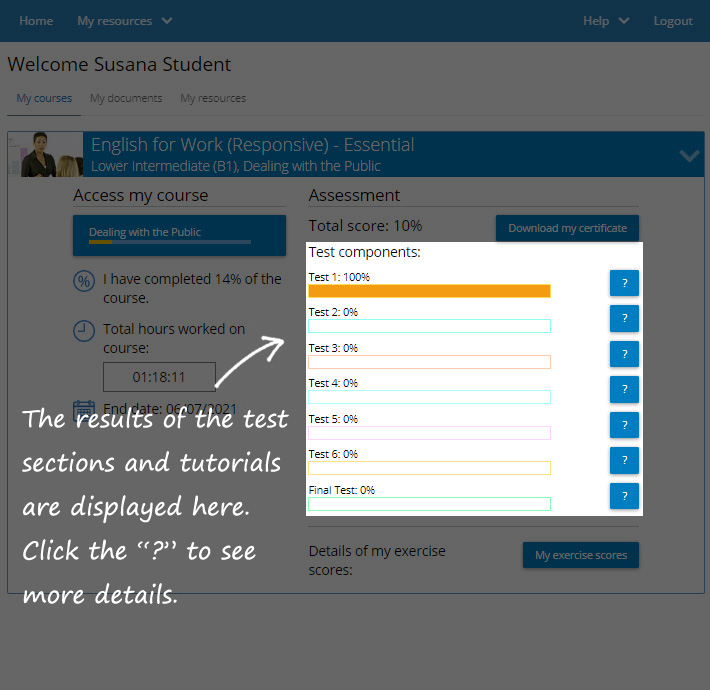This screenshot has height=690, width=710.
Task: Switch to the My documents tab
Action: [126, 98]
